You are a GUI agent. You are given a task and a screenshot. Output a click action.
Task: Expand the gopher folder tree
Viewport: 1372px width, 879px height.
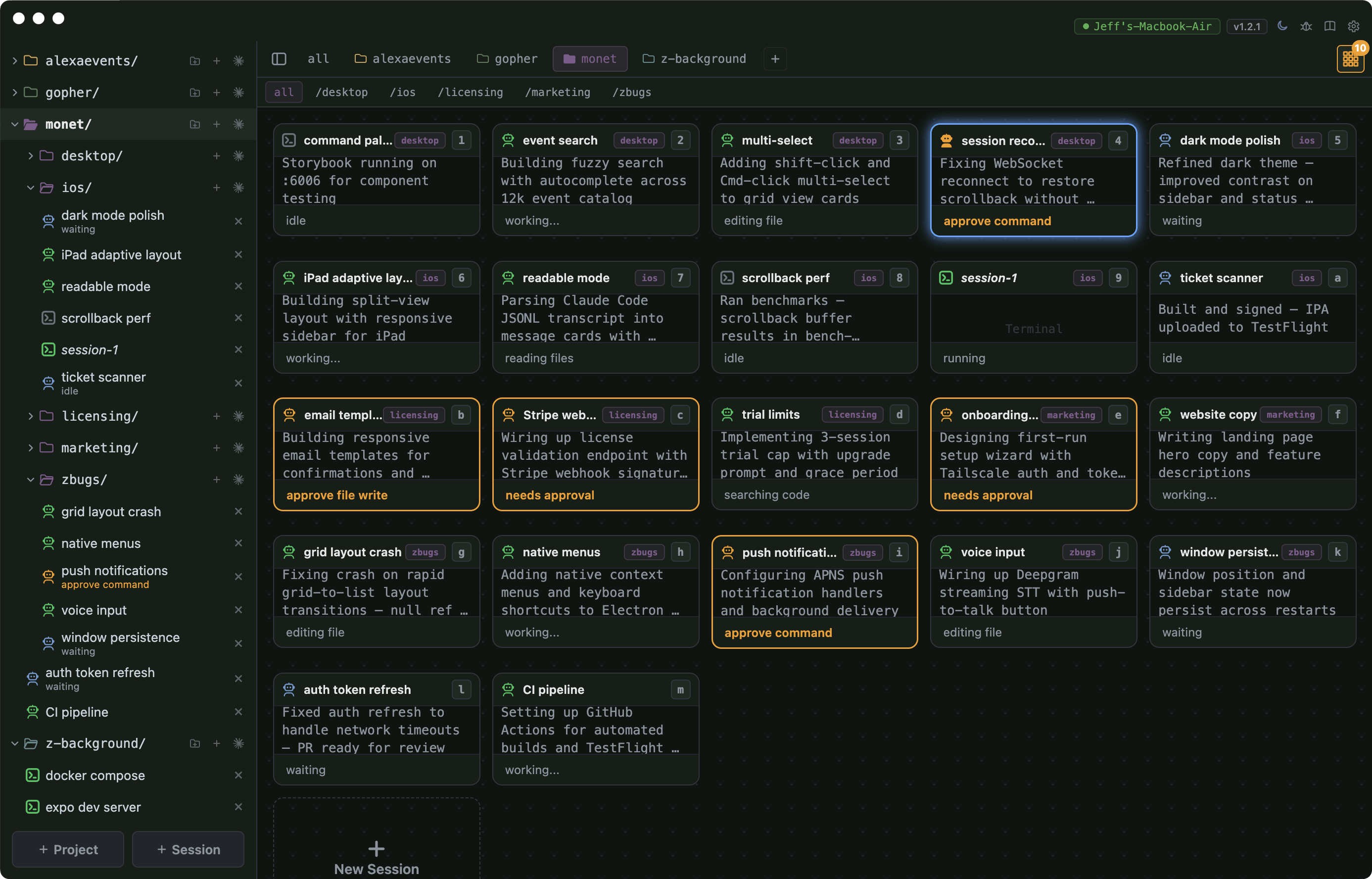(14, 92)
